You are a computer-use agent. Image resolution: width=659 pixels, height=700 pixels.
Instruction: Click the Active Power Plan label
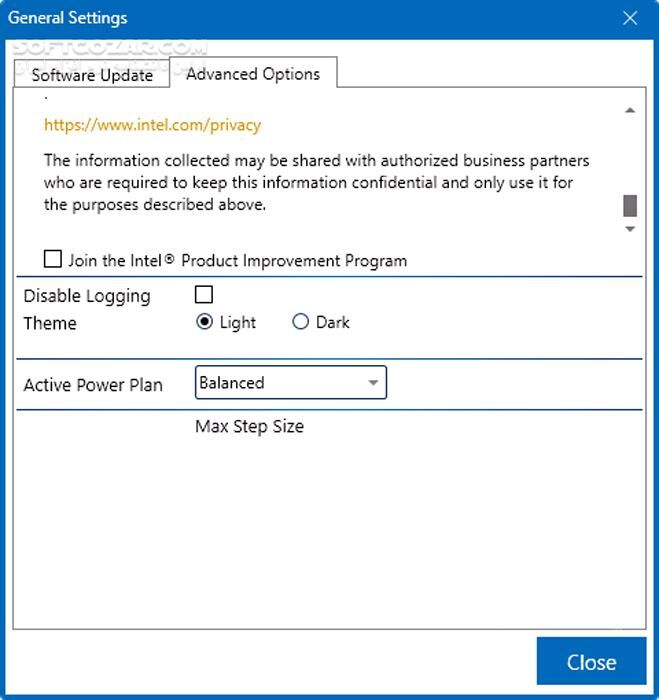click(x=93, y=385)
